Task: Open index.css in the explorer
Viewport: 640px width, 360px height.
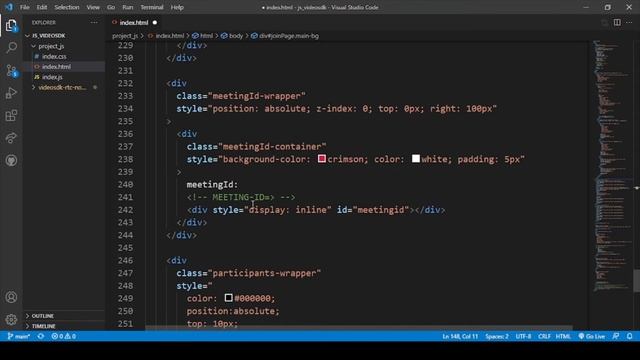Action: (54, 56)
